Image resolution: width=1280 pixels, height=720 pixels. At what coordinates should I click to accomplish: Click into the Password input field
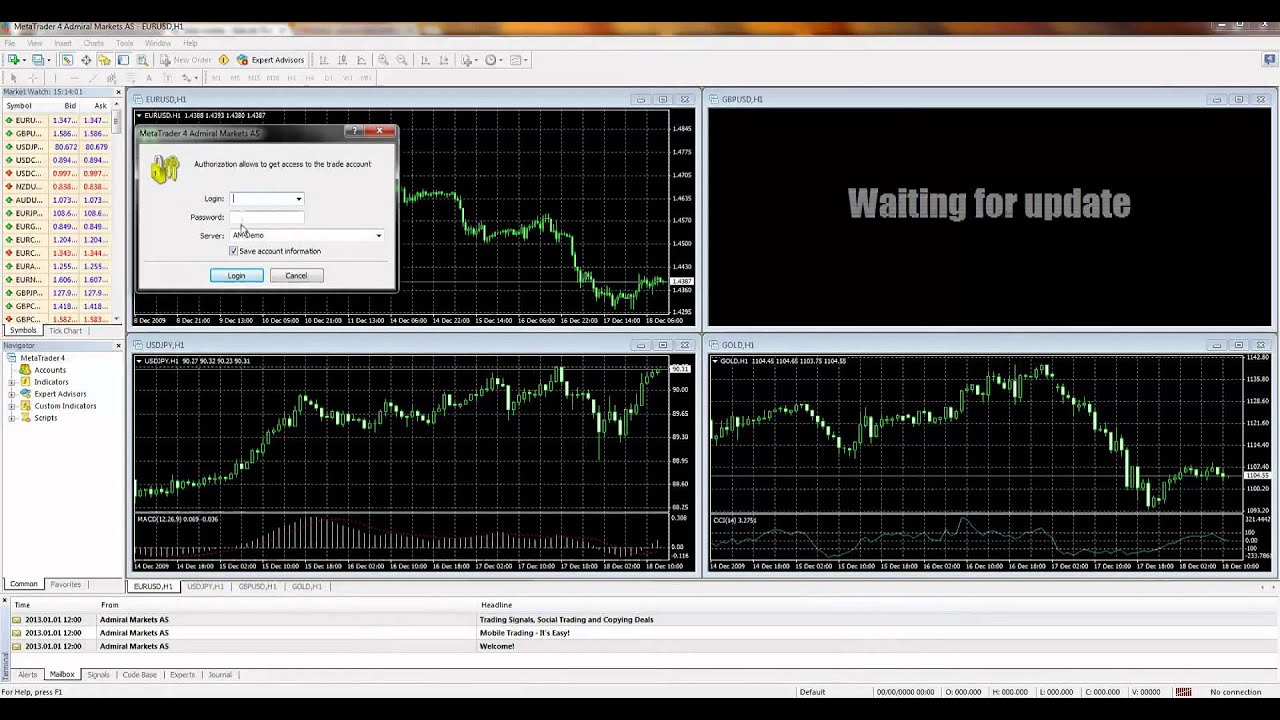click(x=267, y=217)
